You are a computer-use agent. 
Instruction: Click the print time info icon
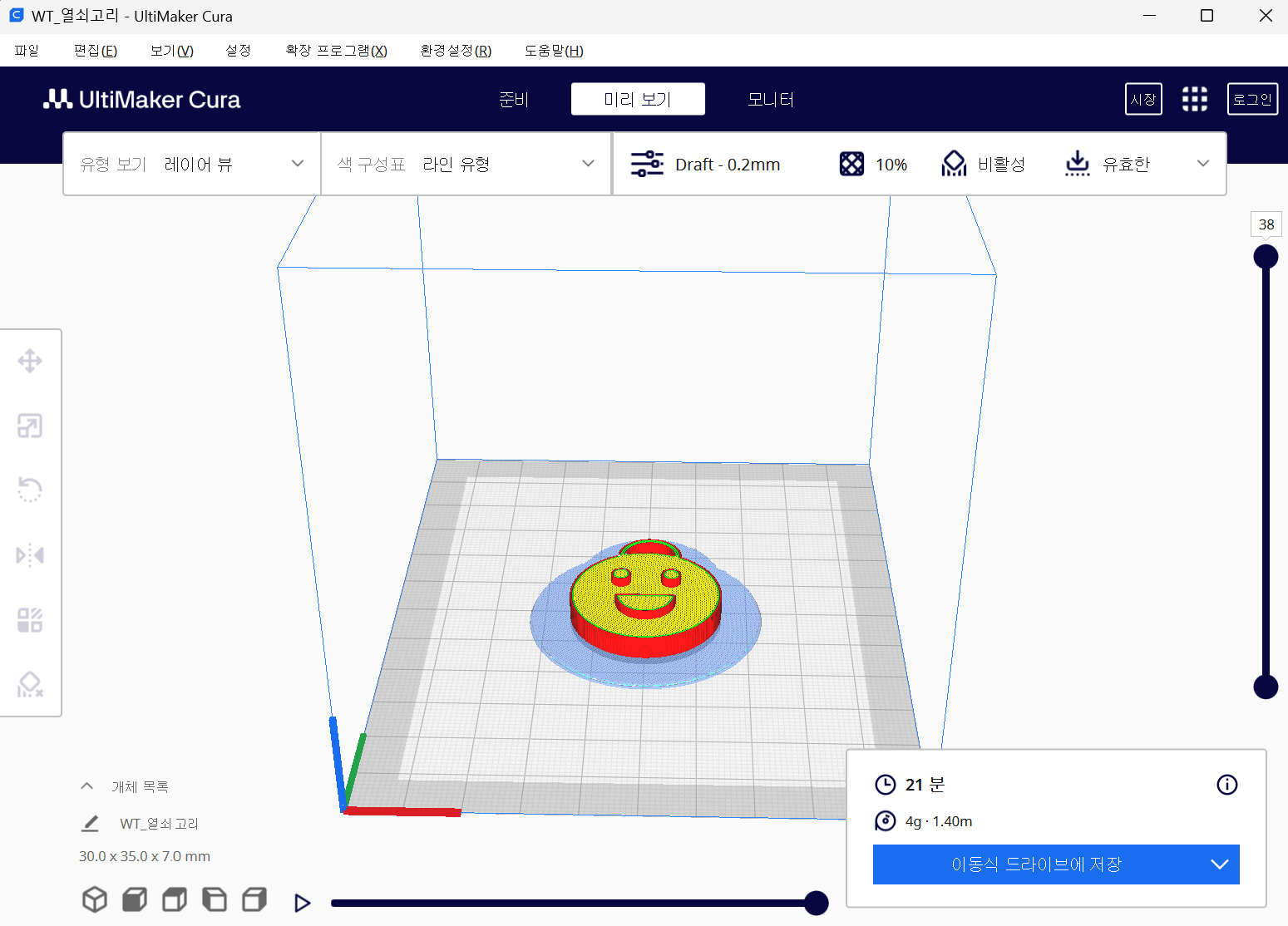(1227, 785)
